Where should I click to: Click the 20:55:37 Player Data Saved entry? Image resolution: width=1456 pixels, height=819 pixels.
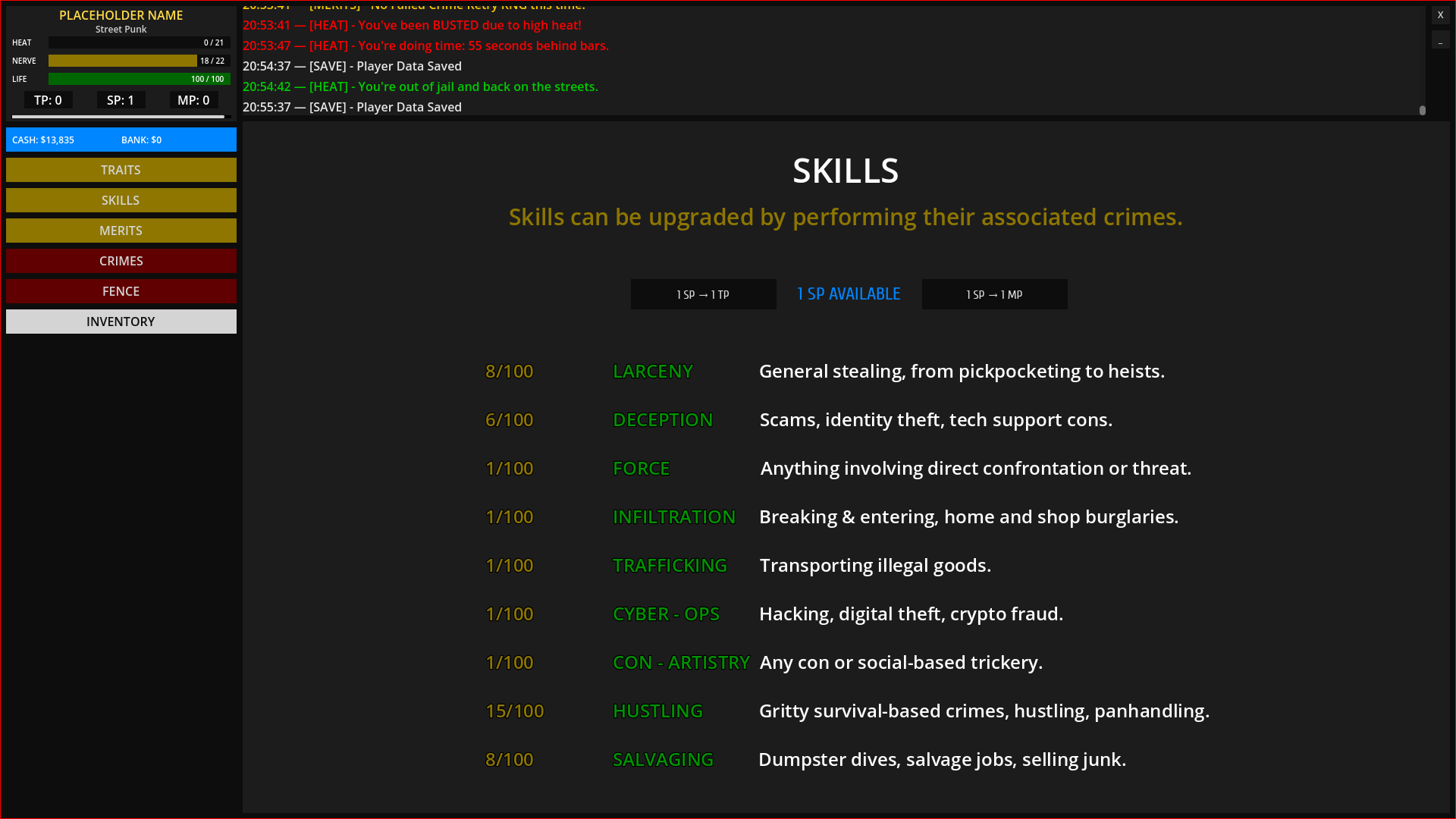pyautogui.click(x=352, y=107)
